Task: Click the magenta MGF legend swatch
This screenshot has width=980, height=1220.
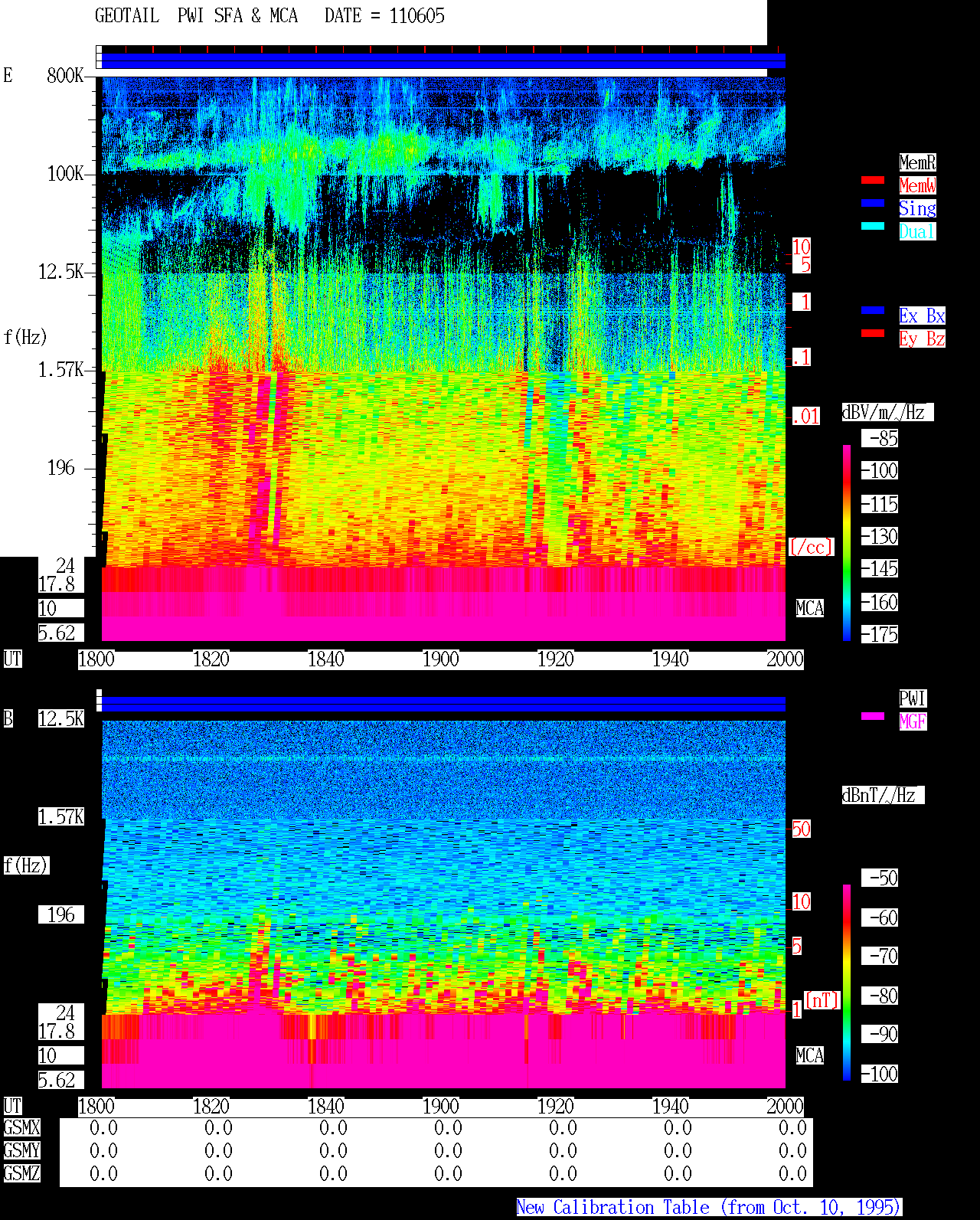Action: click(873, 716)
